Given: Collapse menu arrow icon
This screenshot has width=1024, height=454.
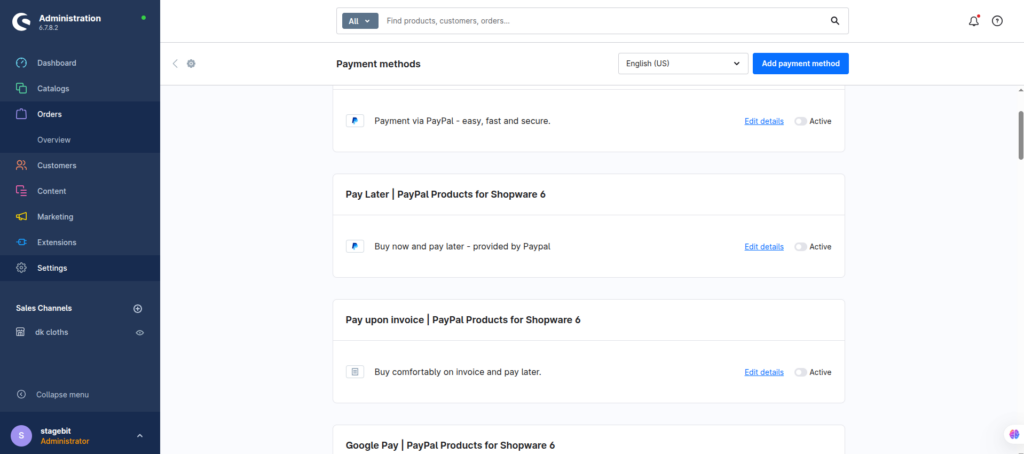Looking at the screenshot, I should [22, 395].
